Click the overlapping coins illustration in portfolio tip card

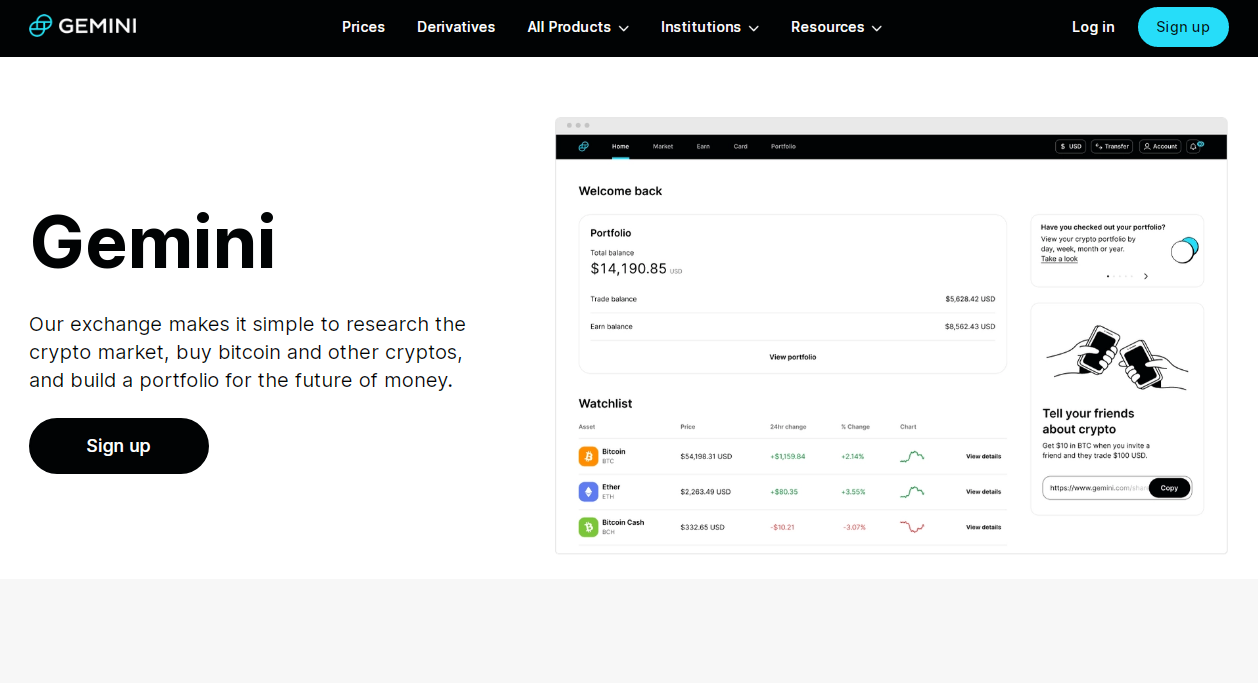[x=1185, y=249]
